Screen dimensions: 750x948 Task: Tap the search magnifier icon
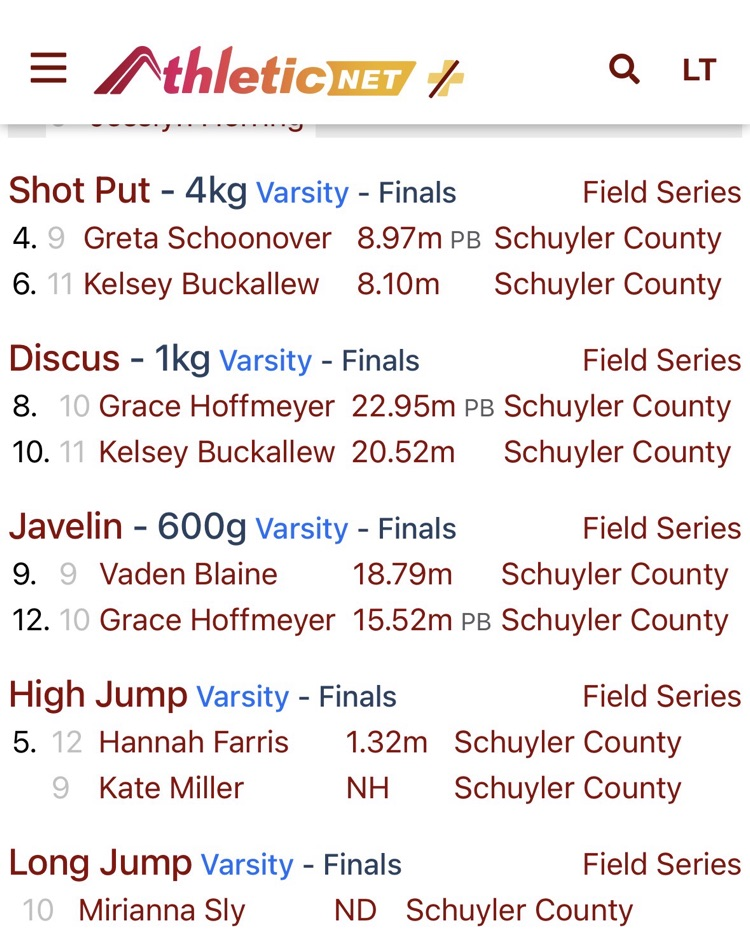(624, 69)
